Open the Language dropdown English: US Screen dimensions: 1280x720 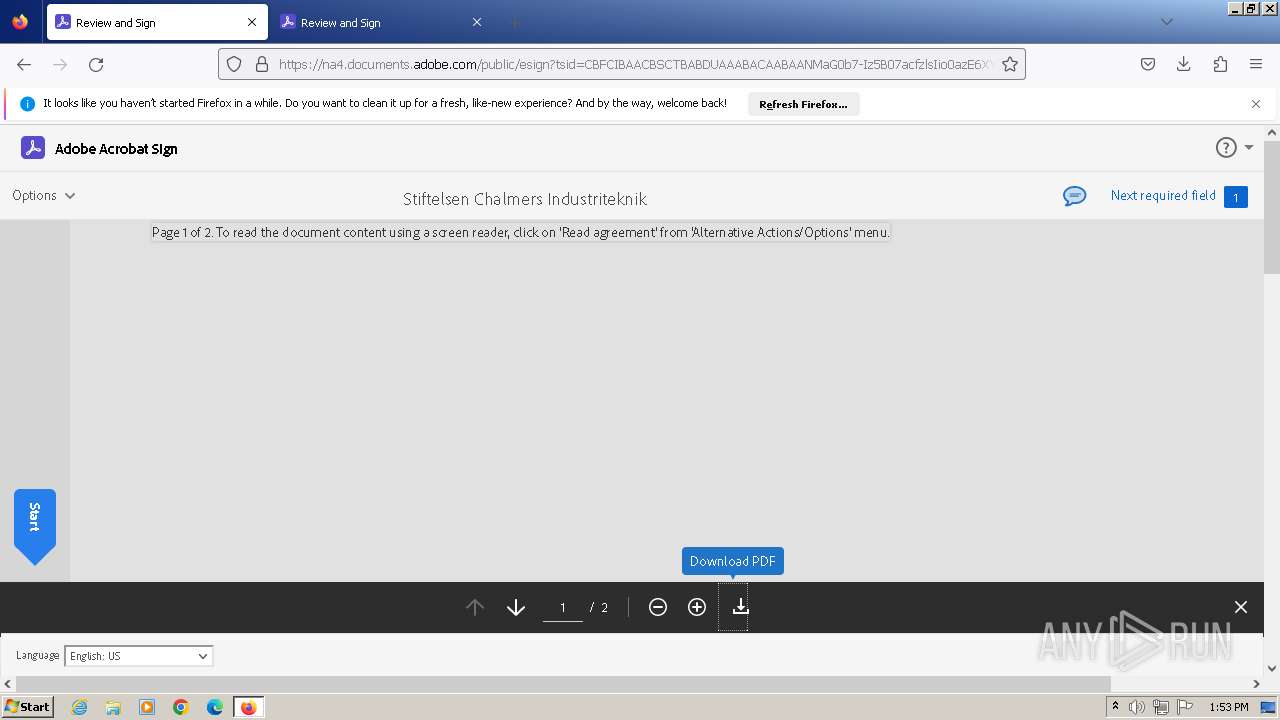139,656
